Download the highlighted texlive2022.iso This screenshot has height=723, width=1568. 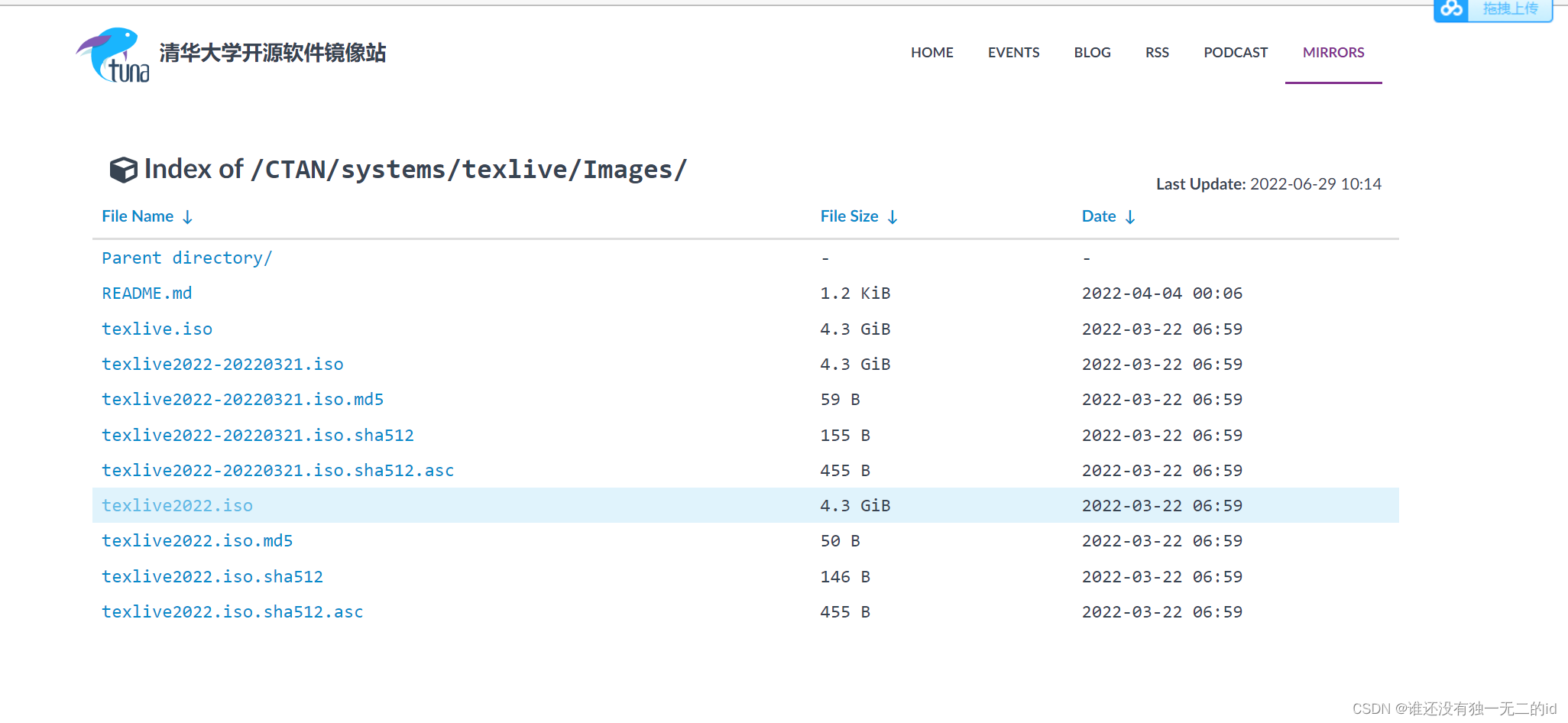tap(177, 506)
